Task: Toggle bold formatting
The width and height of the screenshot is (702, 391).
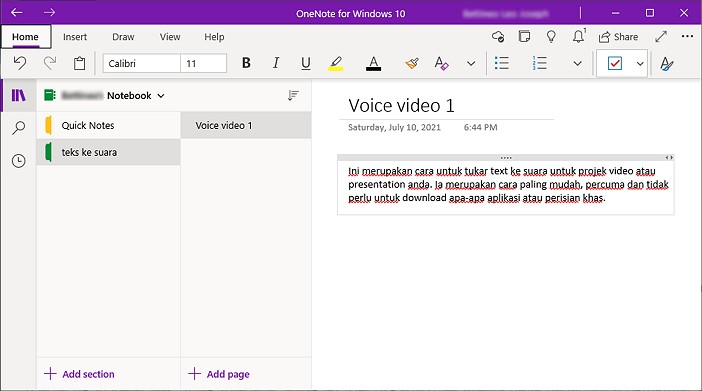Action: 246,63
